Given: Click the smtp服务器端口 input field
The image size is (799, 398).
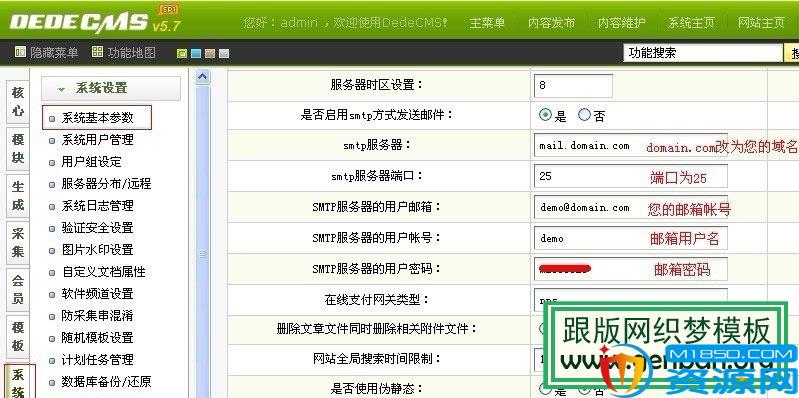Looking at the screenshot, I should (x=631, y=176).
